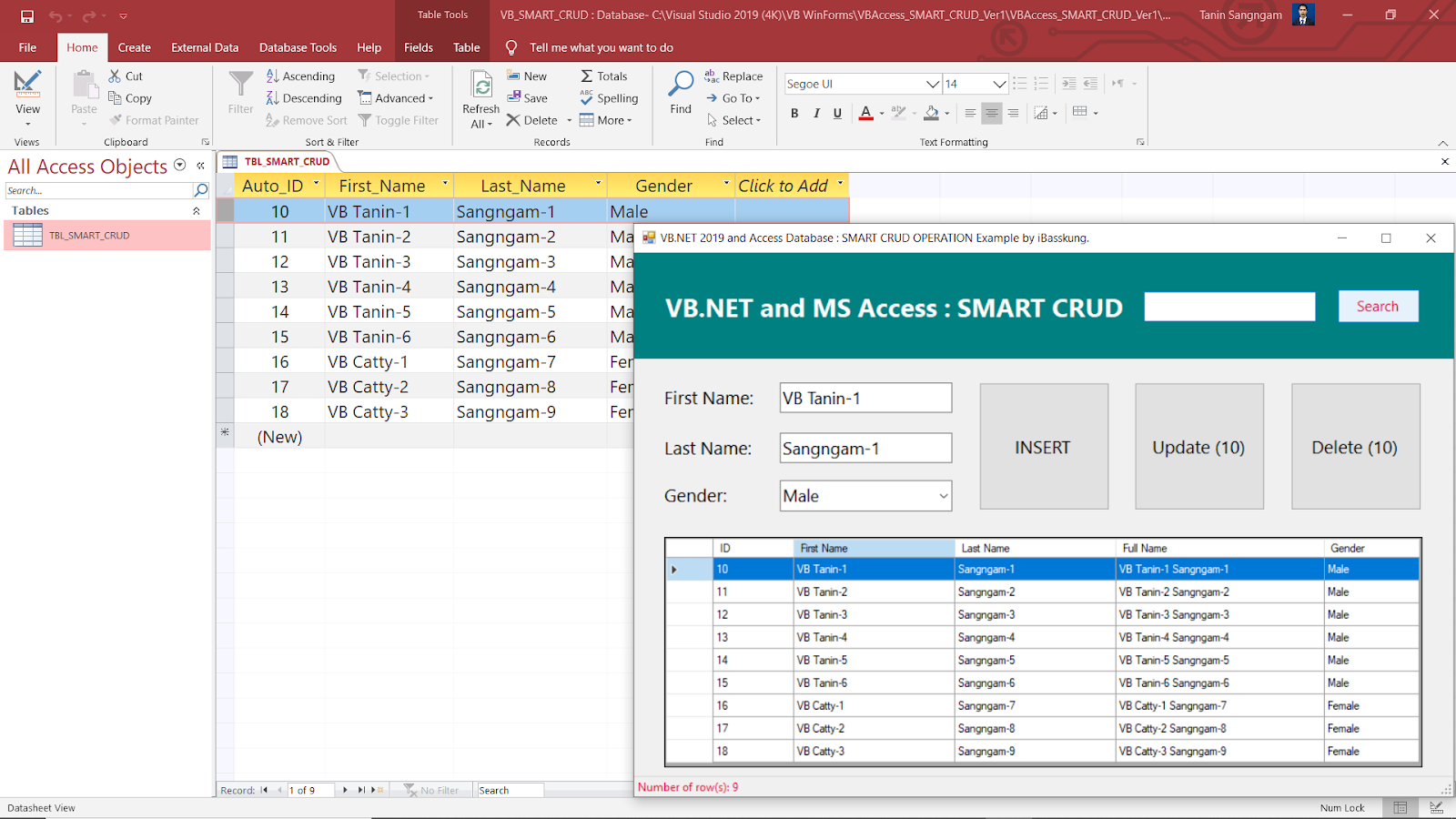Expand the font size dropdown
This screenshot has width=1456, height=819.
[999, 84]
